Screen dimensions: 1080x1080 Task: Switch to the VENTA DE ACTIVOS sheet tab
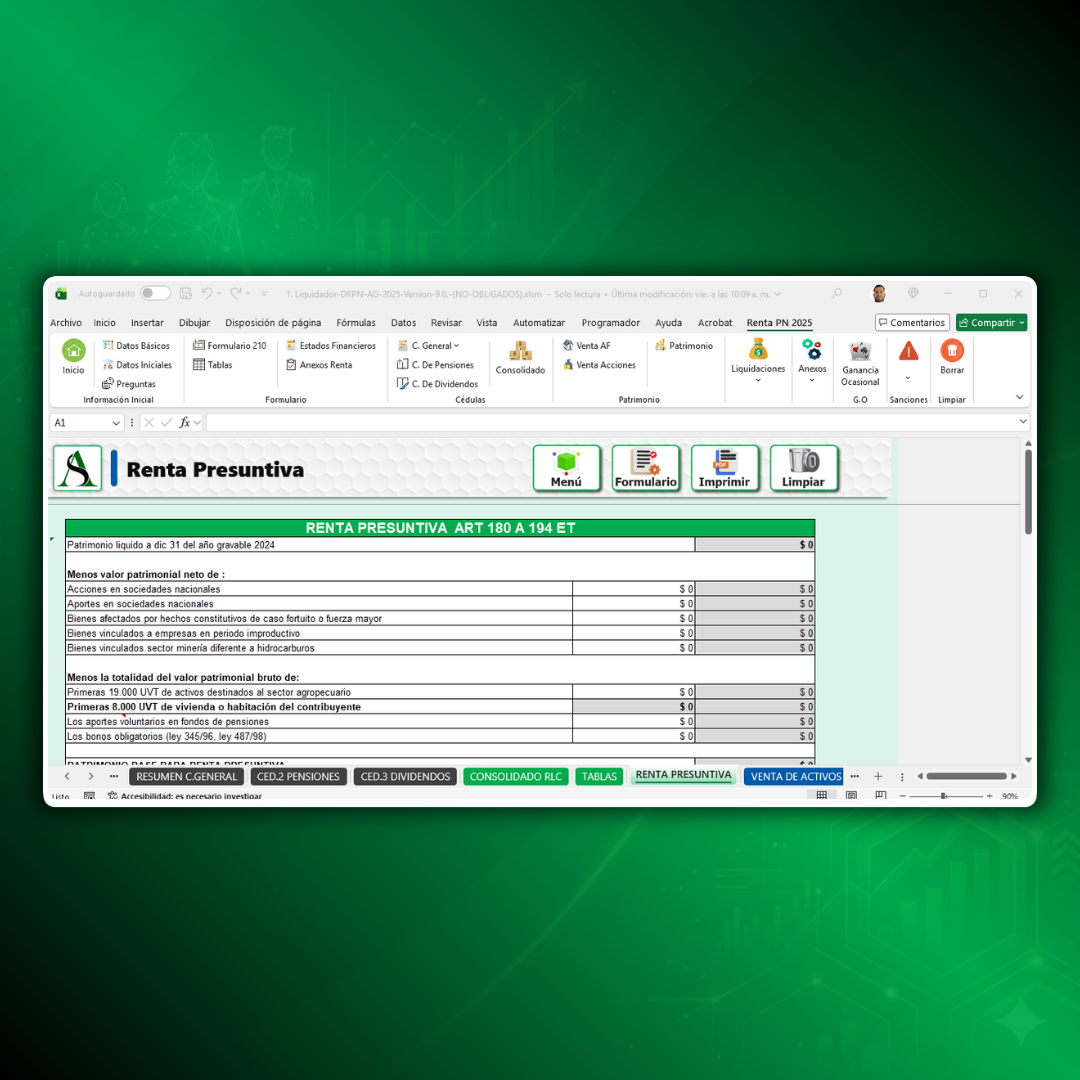795,777
